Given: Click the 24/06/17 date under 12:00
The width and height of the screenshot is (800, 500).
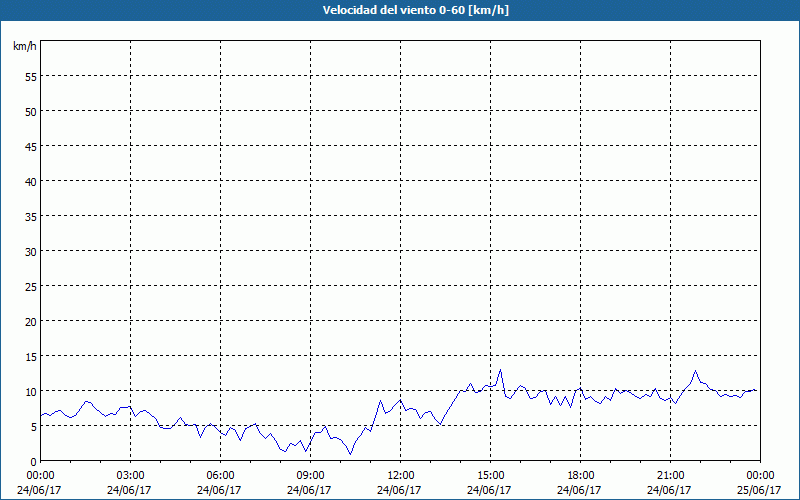Looking at the screenshot, I should coord(399,490).
